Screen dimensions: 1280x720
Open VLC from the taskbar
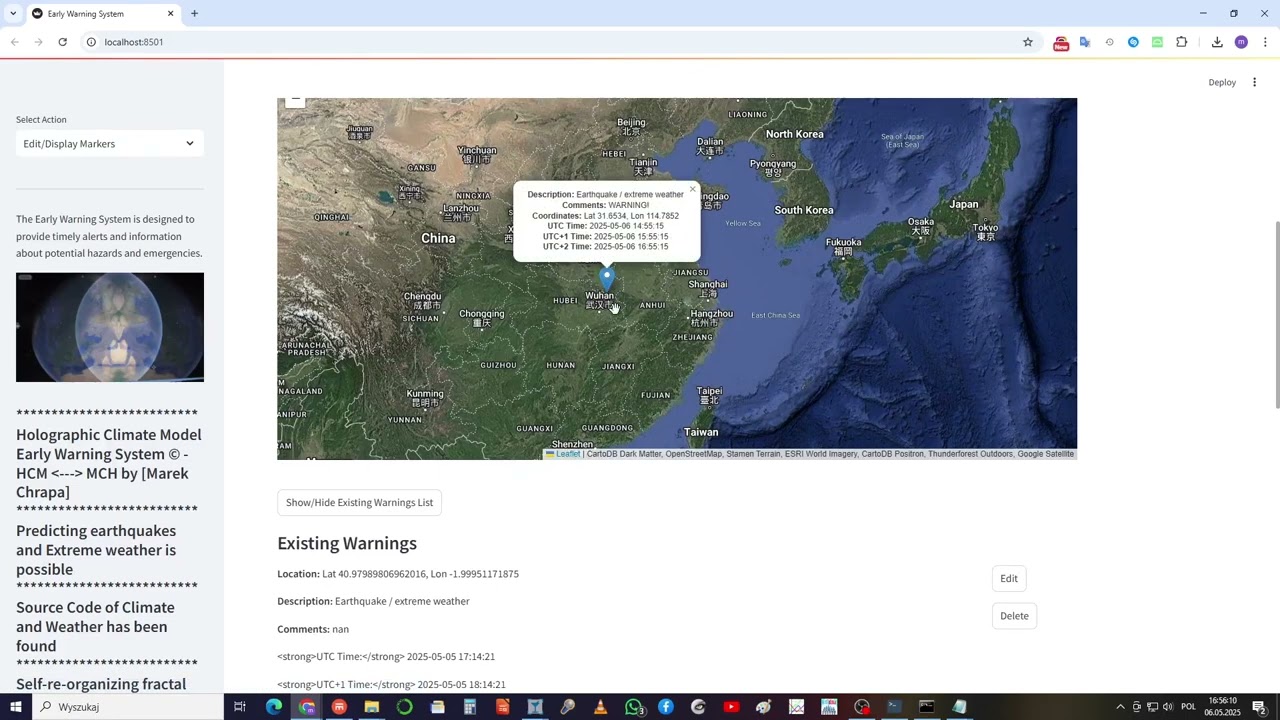[600, 707]
